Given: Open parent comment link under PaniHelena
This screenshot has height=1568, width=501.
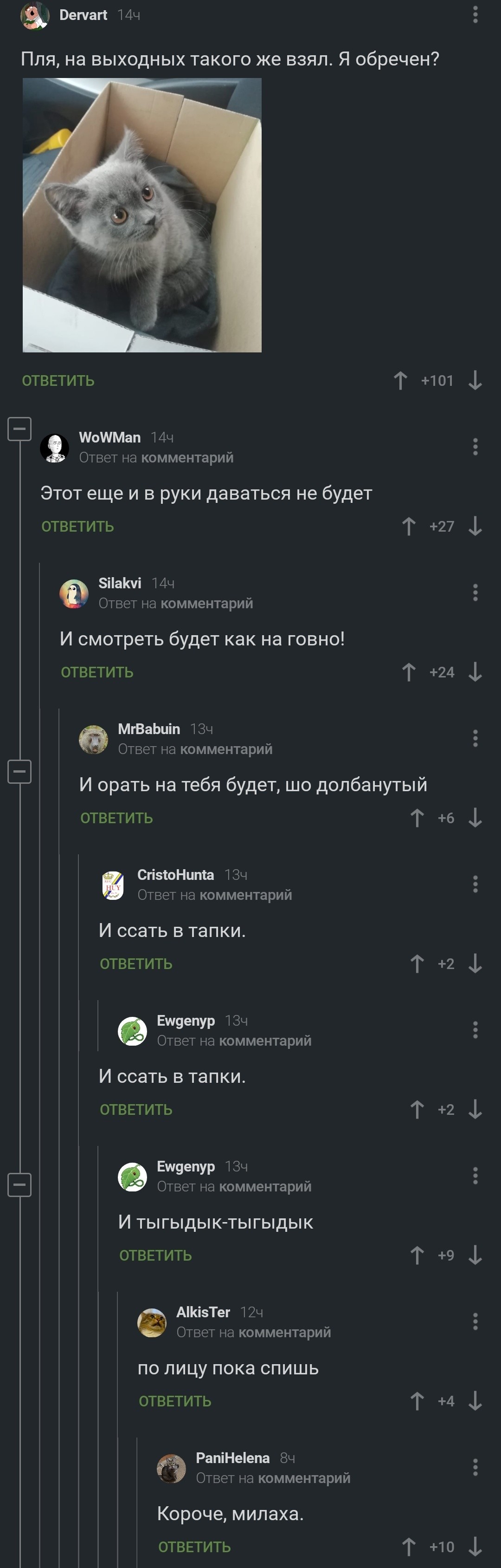Looking at the screenshot, I should (304, 1478).
